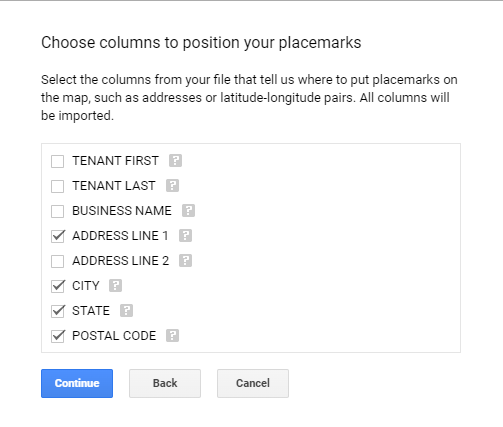
Task: Untick the POSTAL CODE checkbox
Action: tap(57, 336)
